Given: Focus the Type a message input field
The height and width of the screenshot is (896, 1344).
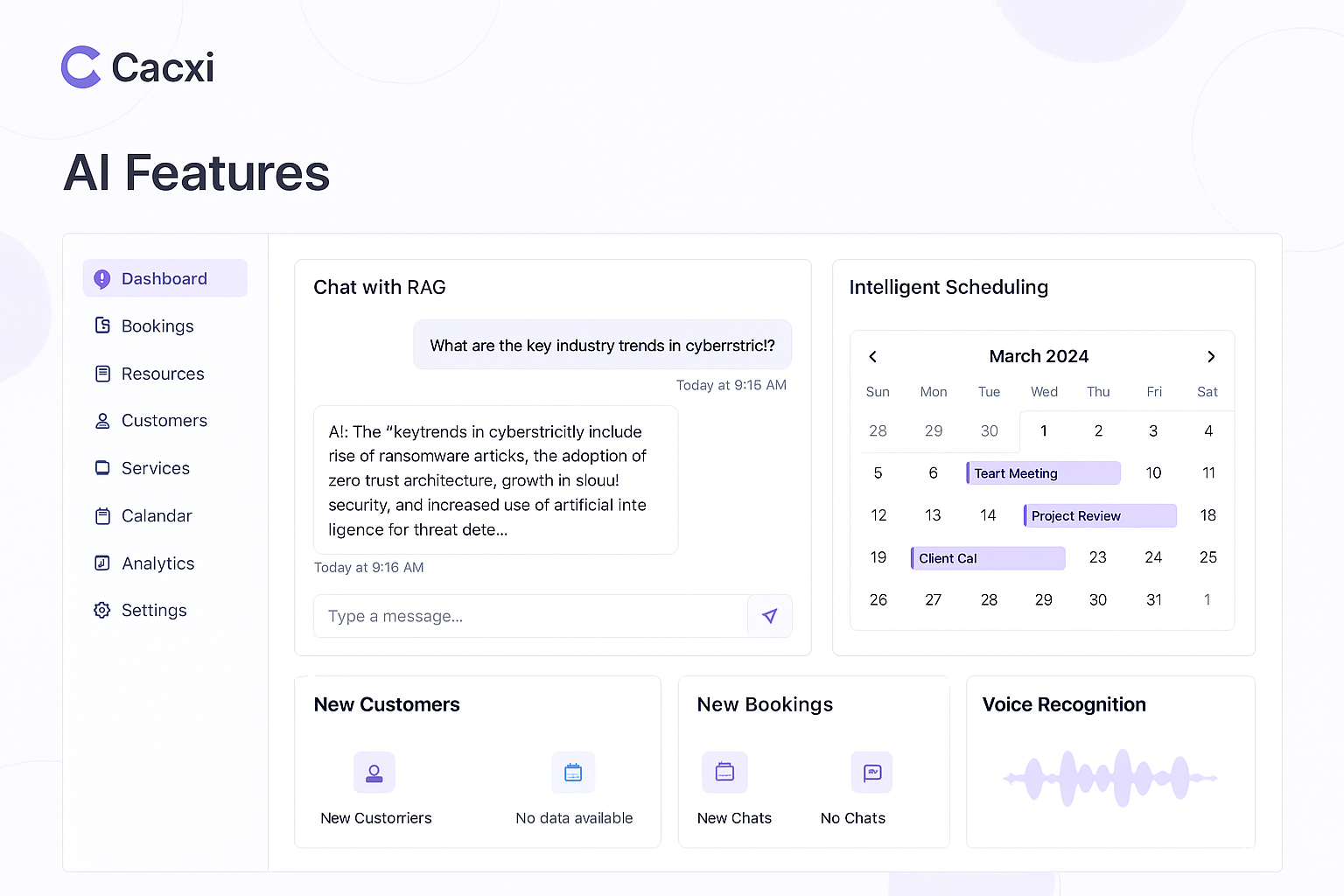Looking at the screenshot, I should click(x=531, y=616).
